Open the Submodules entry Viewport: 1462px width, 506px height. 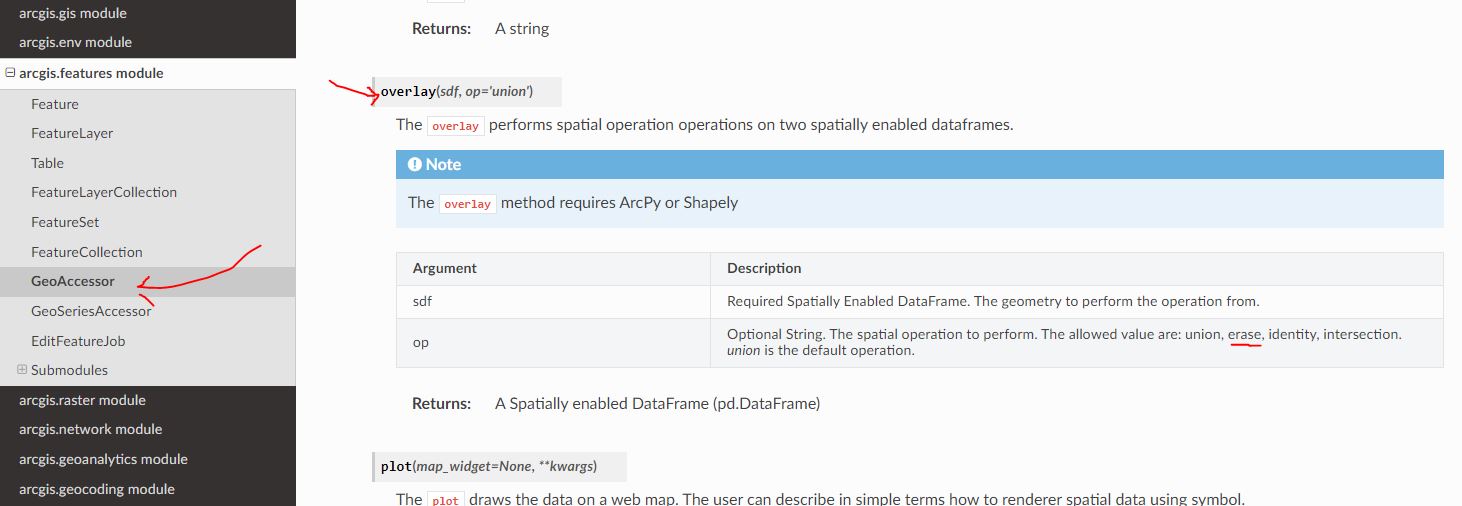(69, 370)
